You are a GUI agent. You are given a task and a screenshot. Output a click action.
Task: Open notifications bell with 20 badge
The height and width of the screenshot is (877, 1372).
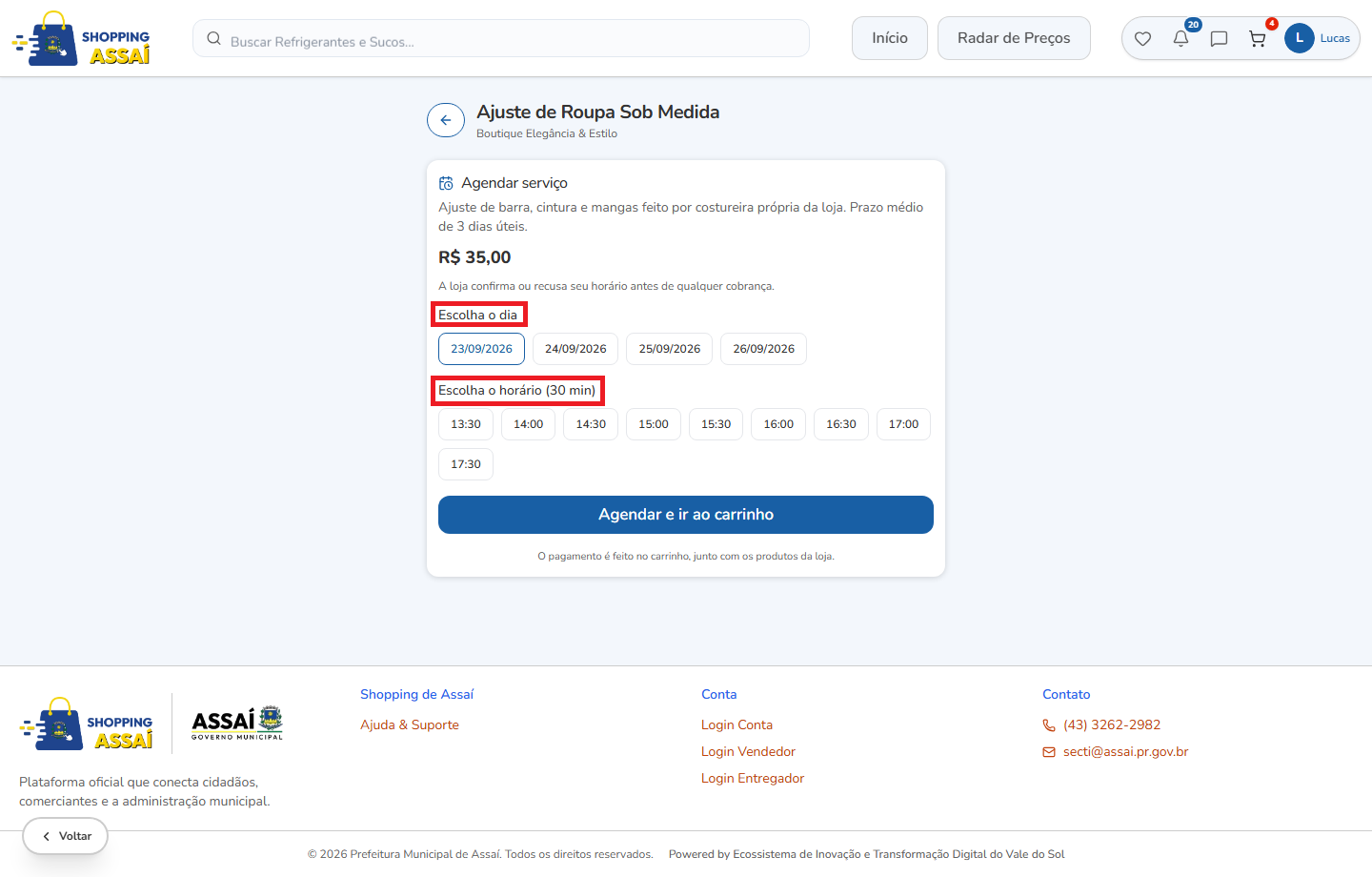(1180, 39)
